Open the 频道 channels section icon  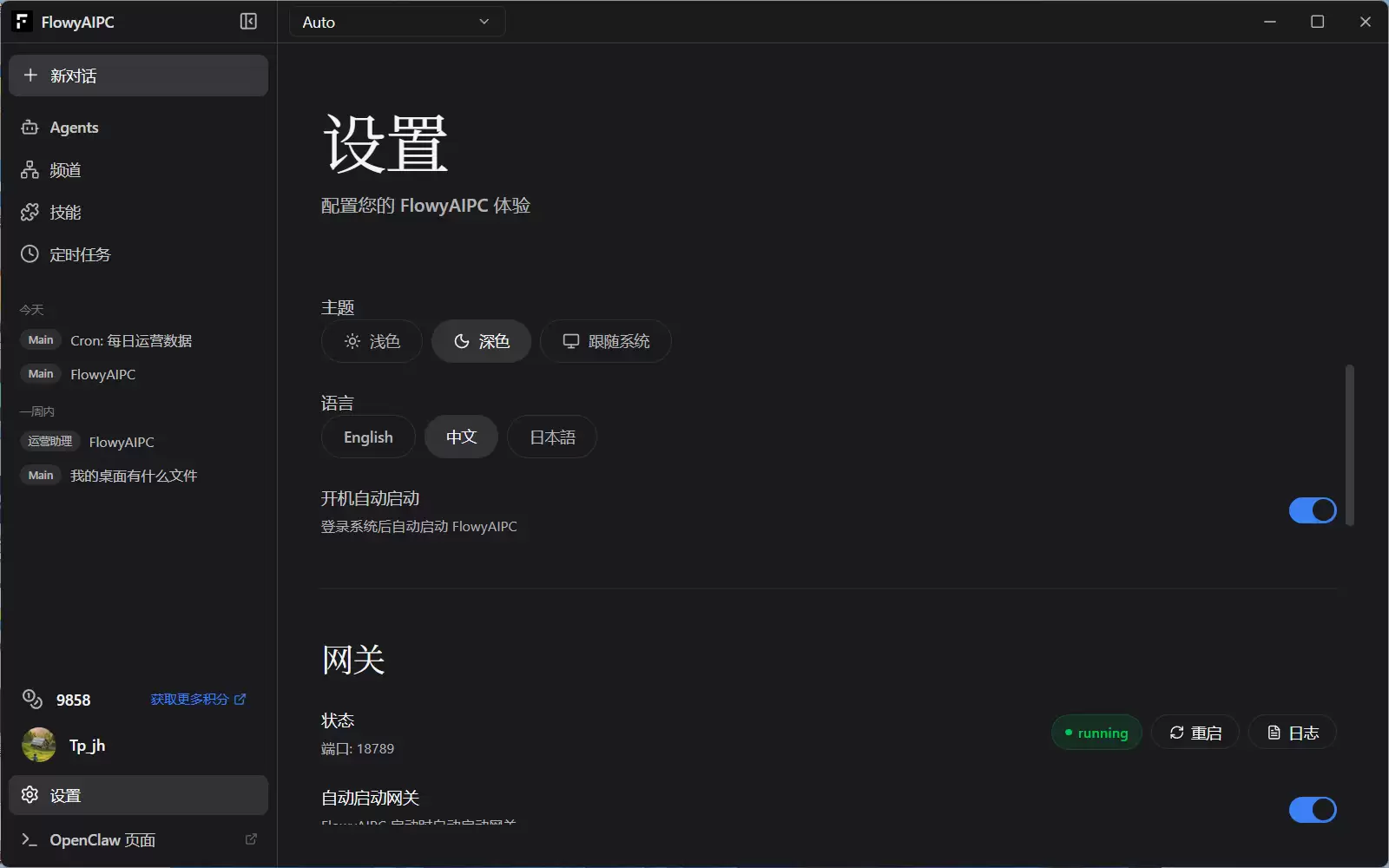[30, 170]
